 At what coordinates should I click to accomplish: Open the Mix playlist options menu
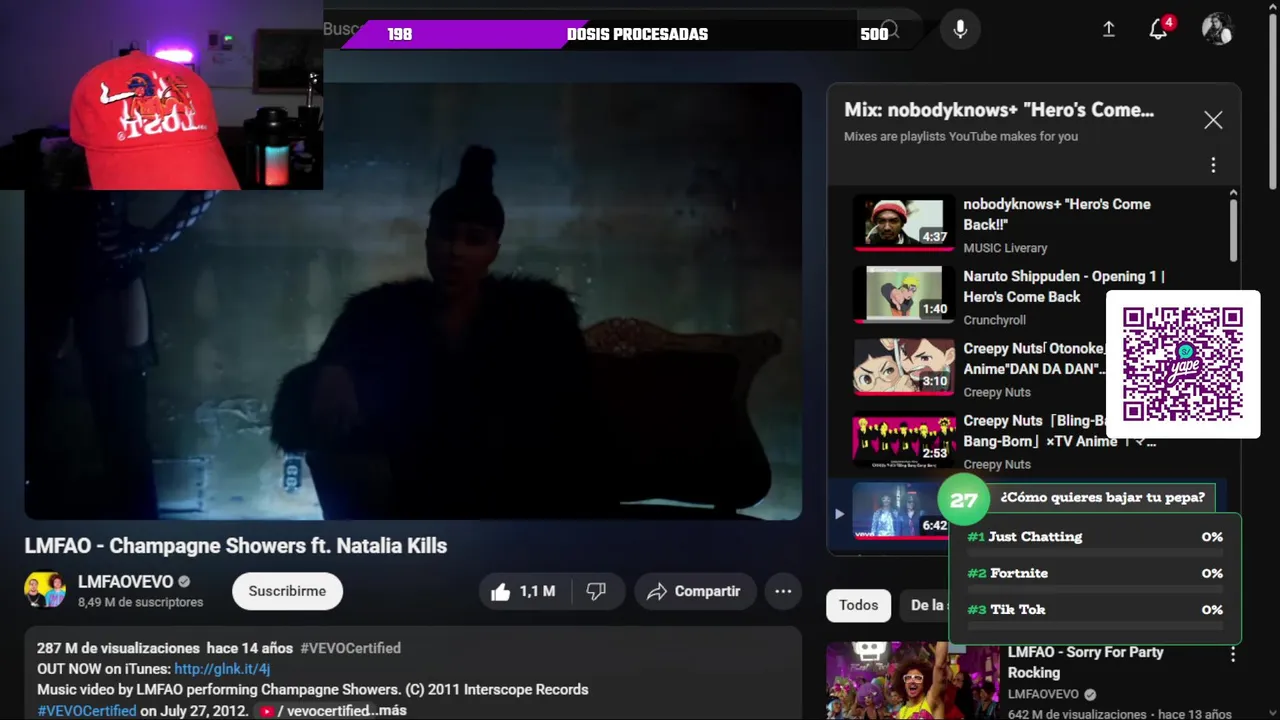coord(1213,165)
